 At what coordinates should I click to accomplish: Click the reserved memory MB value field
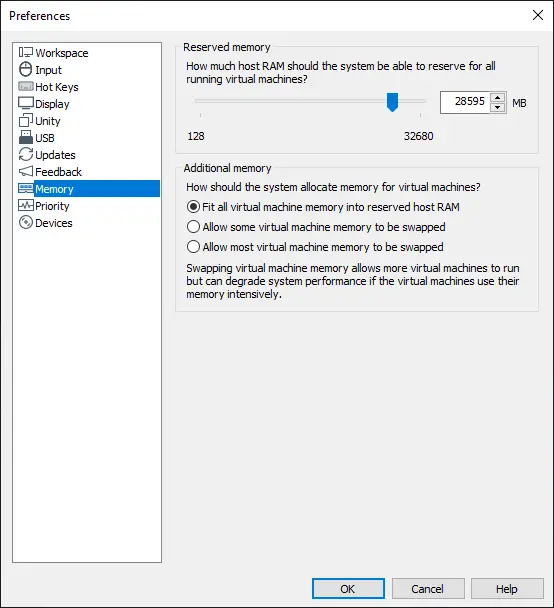coord(465,102)
